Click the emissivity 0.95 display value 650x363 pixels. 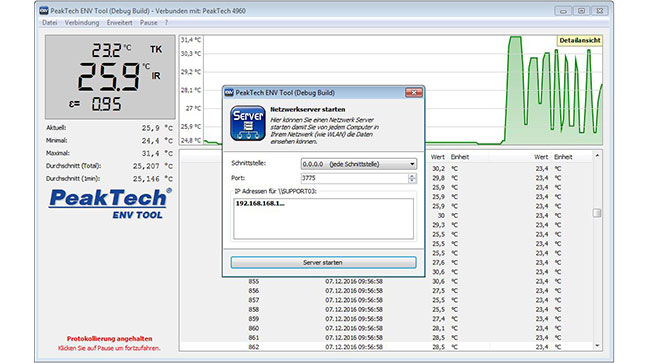106,104
